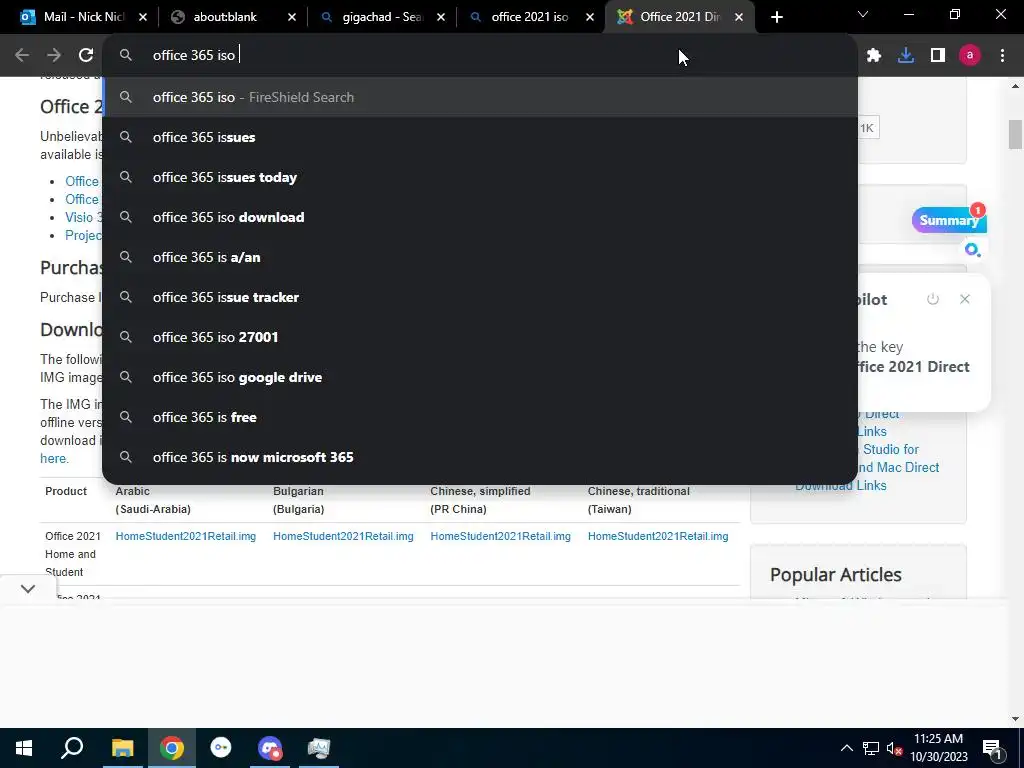Select 'office 365 iso google drive' suggestion
Viewport: 1024px width, 768px height.
point(480,377)
